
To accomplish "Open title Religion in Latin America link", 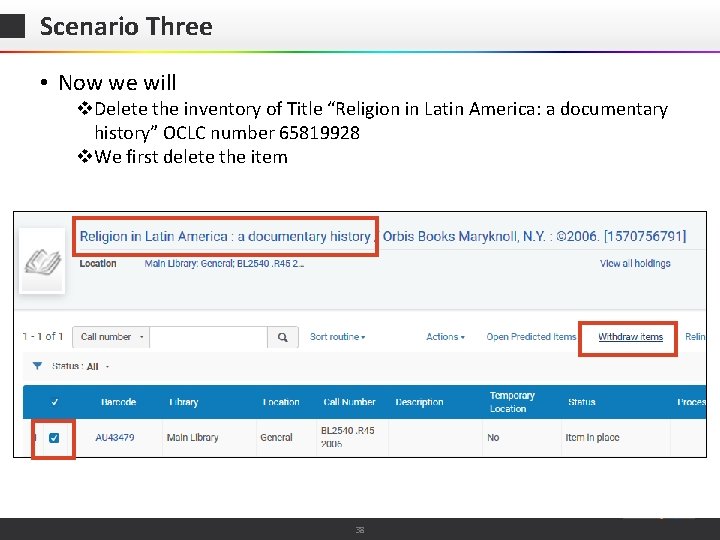I will point(225,236).
